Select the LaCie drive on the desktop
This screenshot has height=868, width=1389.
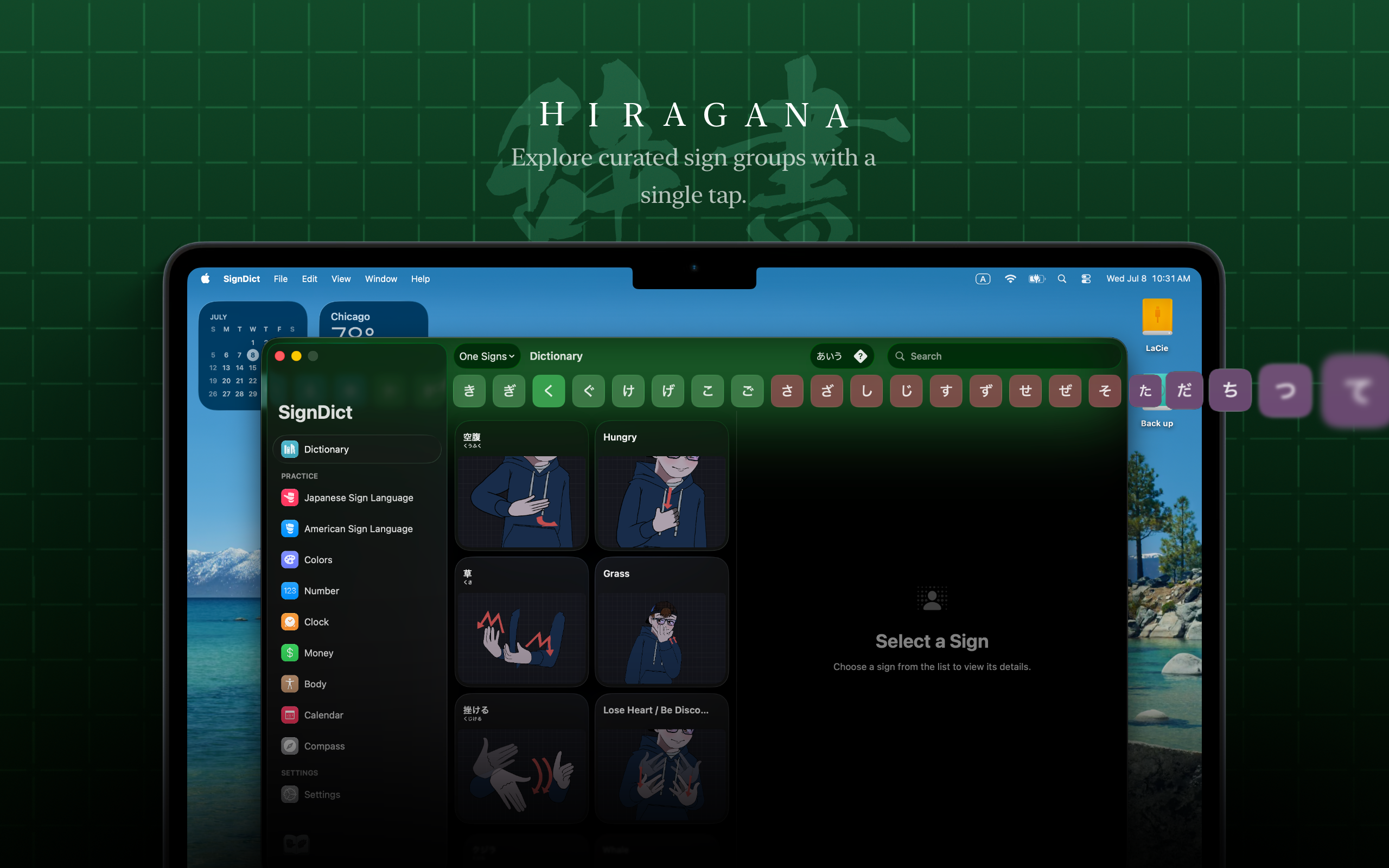click(1157, 324)
